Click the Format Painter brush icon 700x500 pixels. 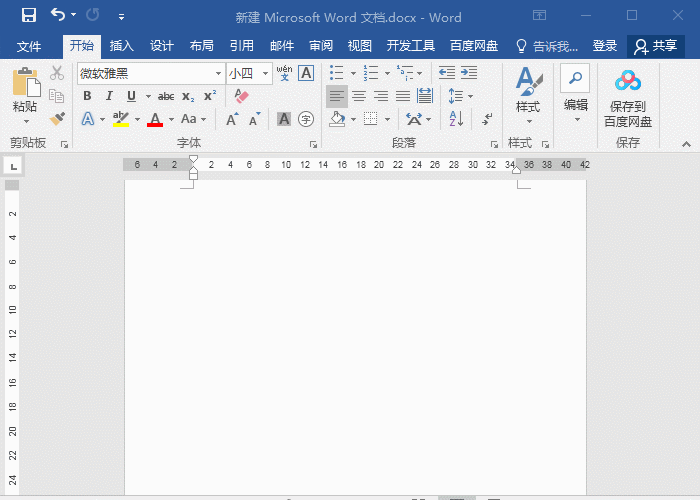57,119
